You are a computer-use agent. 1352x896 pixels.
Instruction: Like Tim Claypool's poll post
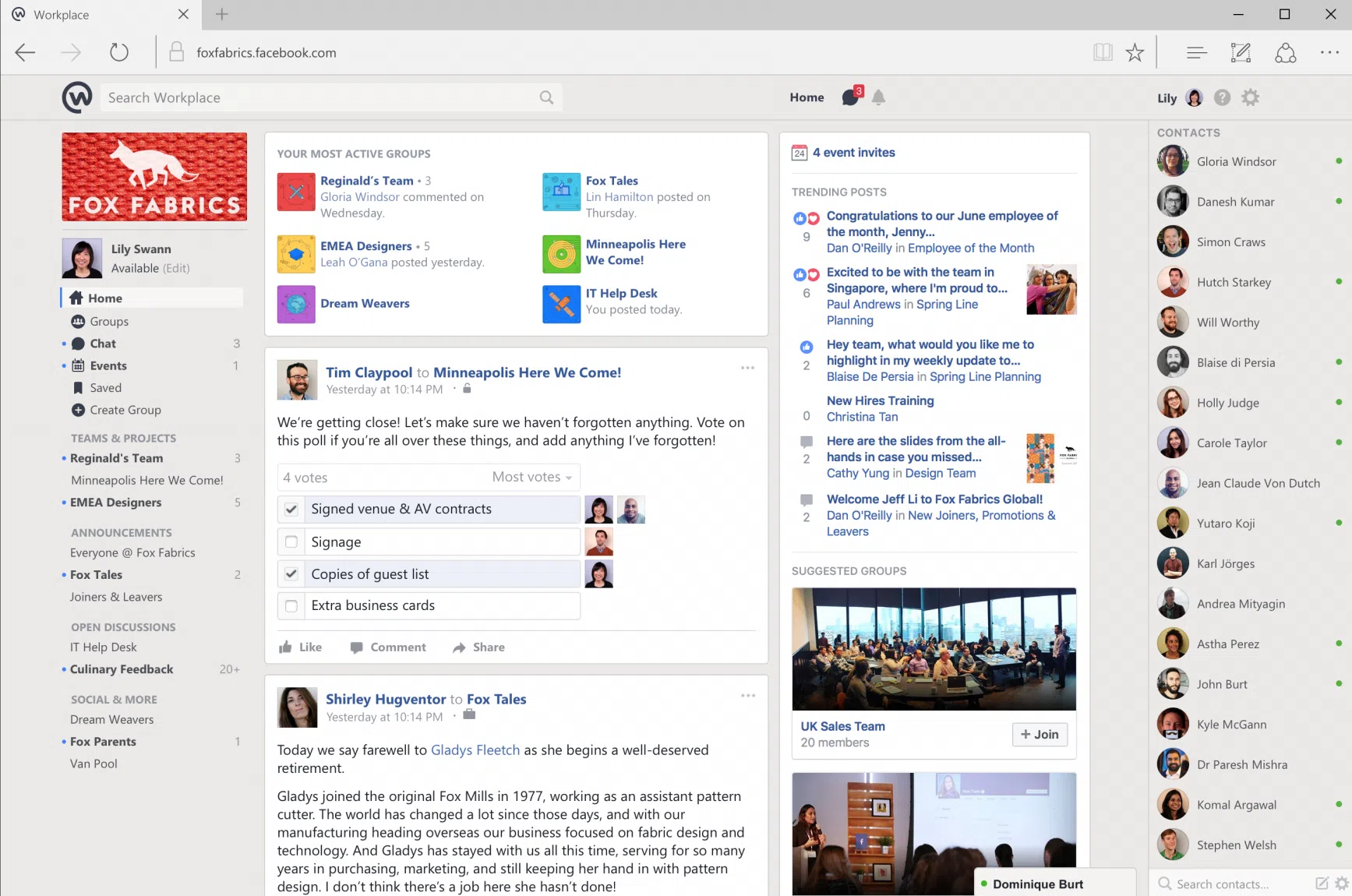pyautogui.click(x=301, y=647)
